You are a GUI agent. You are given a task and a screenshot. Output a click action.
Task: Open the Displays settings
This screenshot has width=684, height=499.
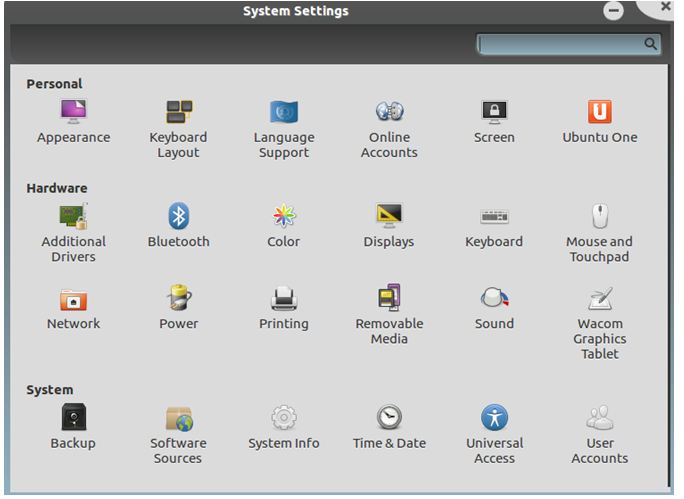(x=389, y=216)
